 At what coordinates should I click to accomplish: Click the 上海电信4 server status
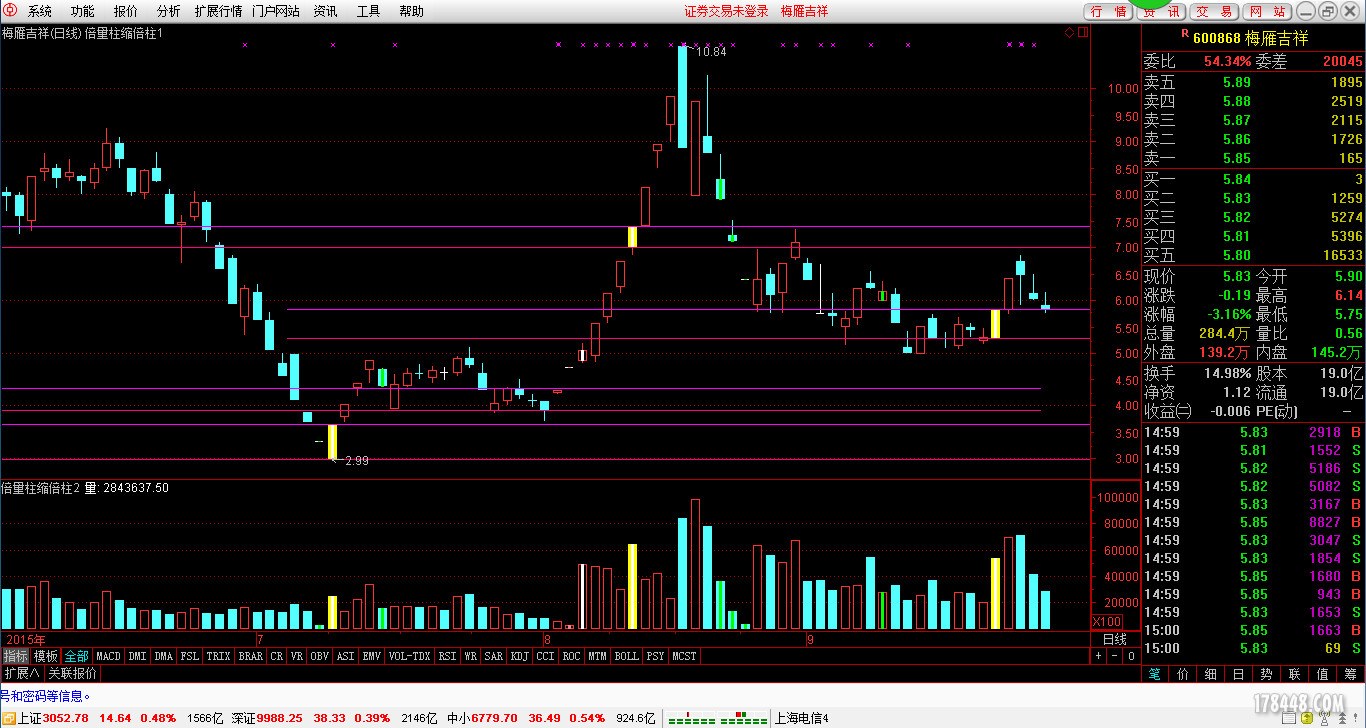coord(801,718)
